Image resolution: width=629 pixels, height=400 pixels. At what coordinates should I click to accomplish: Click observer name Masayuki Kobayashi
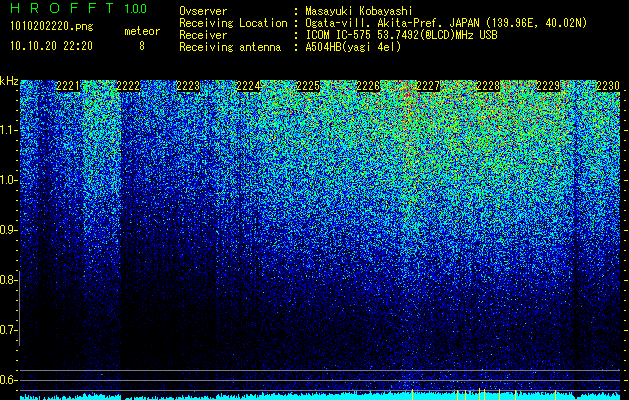coord(359,11)
